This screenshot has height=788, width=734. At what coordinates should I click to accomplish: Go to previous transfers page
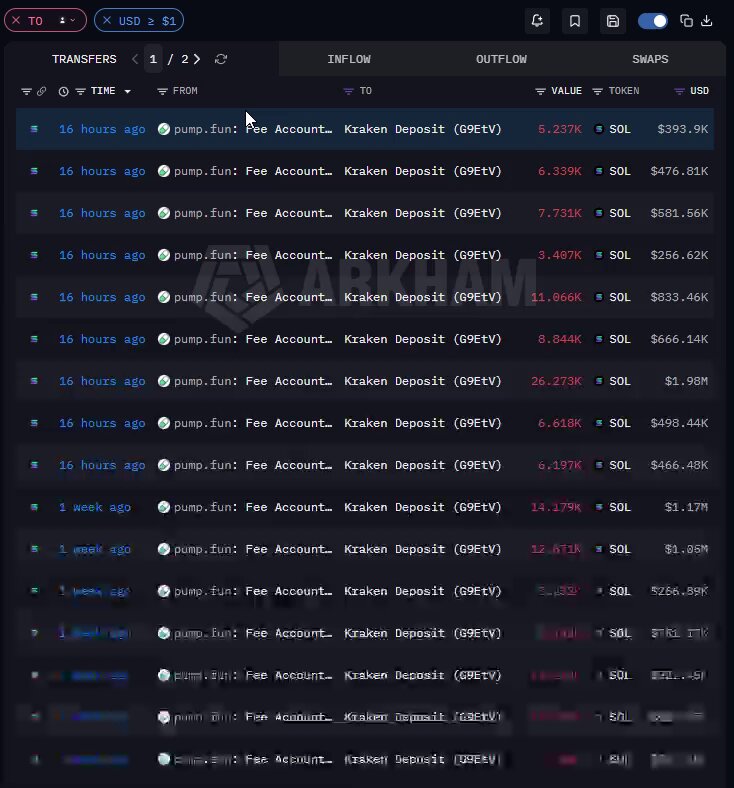click(135, 59)
